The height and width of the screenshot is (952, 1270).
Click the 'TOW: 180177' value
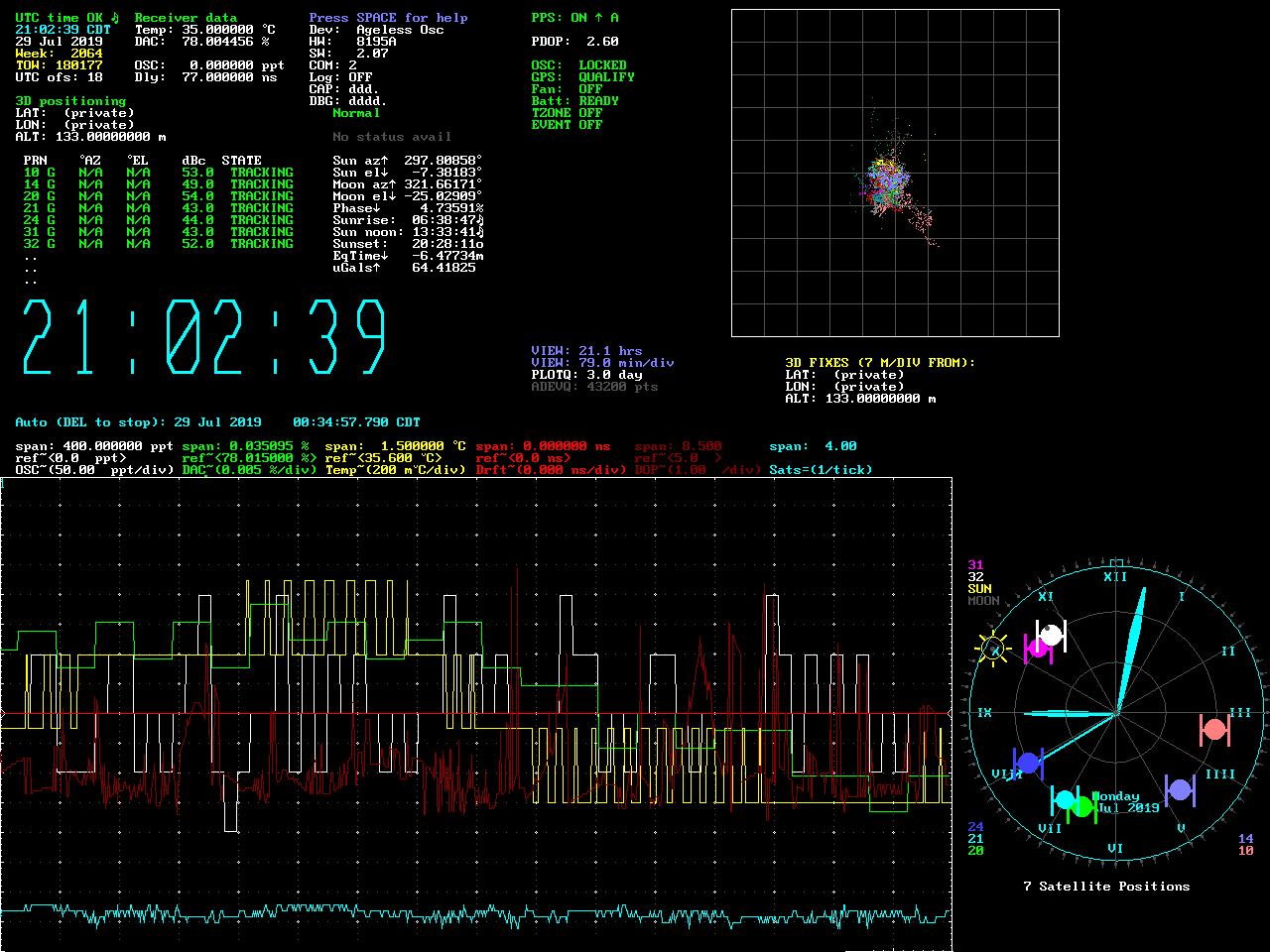(x=59, y=65)
